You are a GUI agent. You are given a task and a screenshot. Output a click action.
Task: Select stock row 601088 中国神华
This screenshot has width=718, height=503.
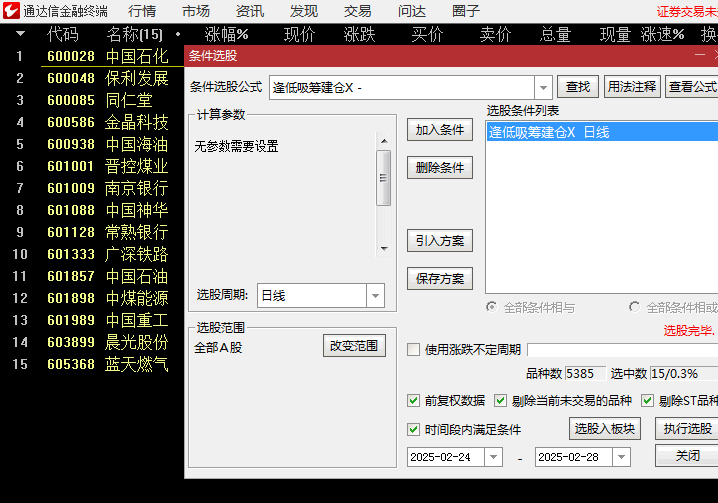point(92,210)
